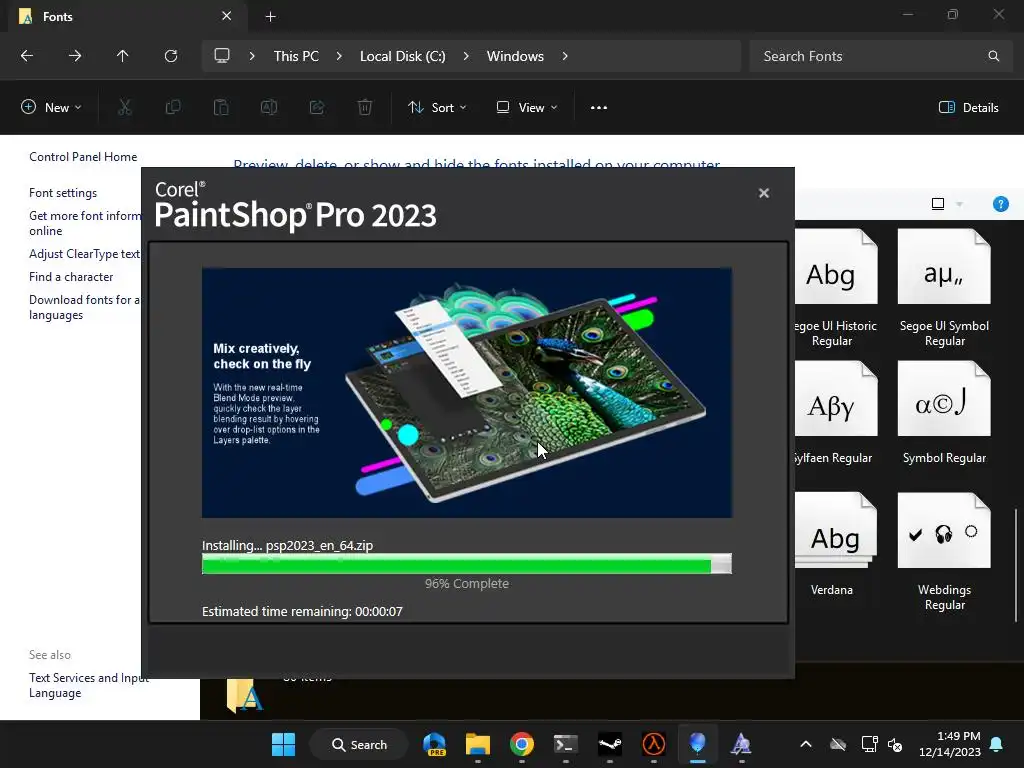Show hidden system tray icons
The height and width of the screenshot is (768, 1024).
point(806,744)
